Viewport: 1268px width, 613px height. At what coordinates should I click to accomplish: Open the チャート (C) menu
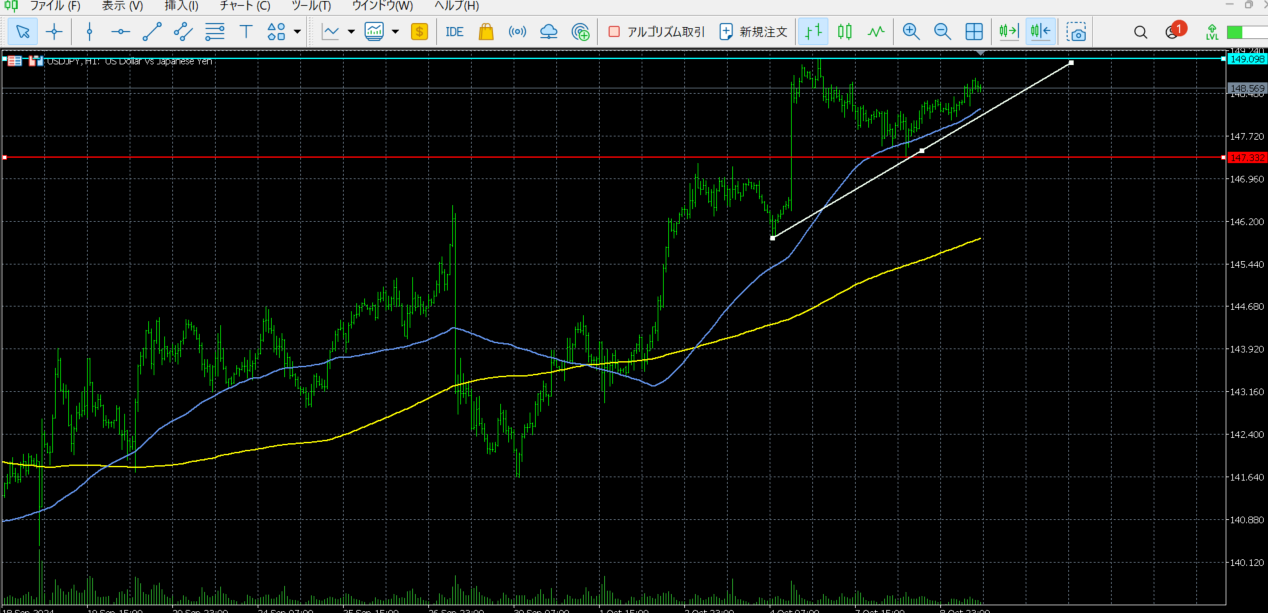[244, 6]
